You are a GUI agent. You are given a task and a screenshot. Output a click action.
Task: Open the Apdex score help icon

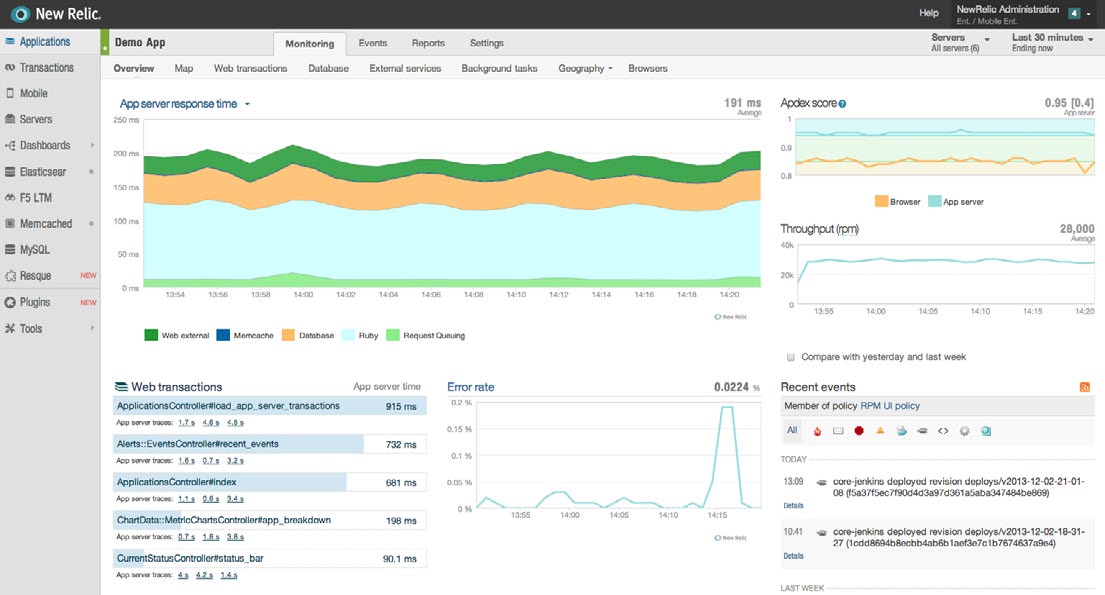pos(842,104)
